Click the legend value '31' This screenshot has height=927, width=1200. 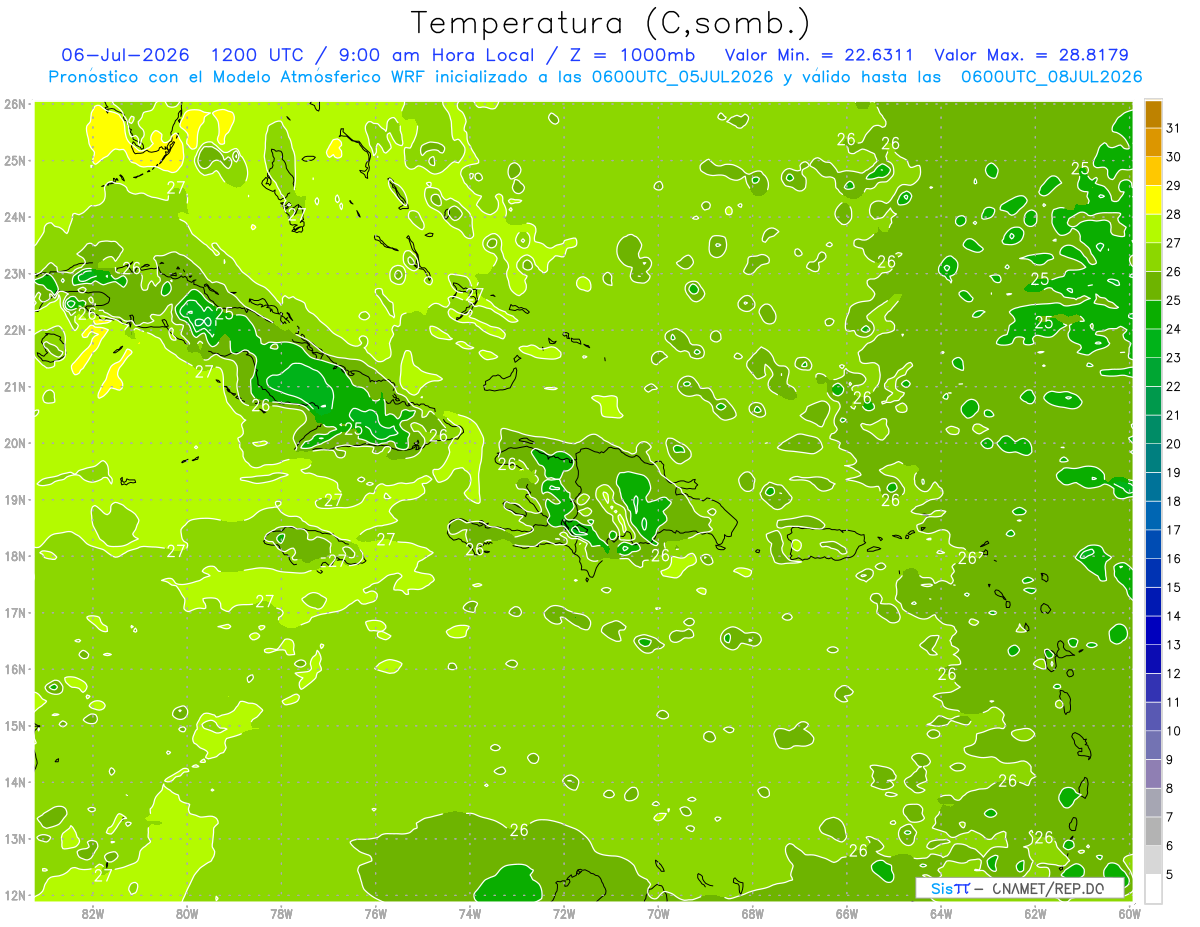pyautogui.click(x=1174, y=128)
